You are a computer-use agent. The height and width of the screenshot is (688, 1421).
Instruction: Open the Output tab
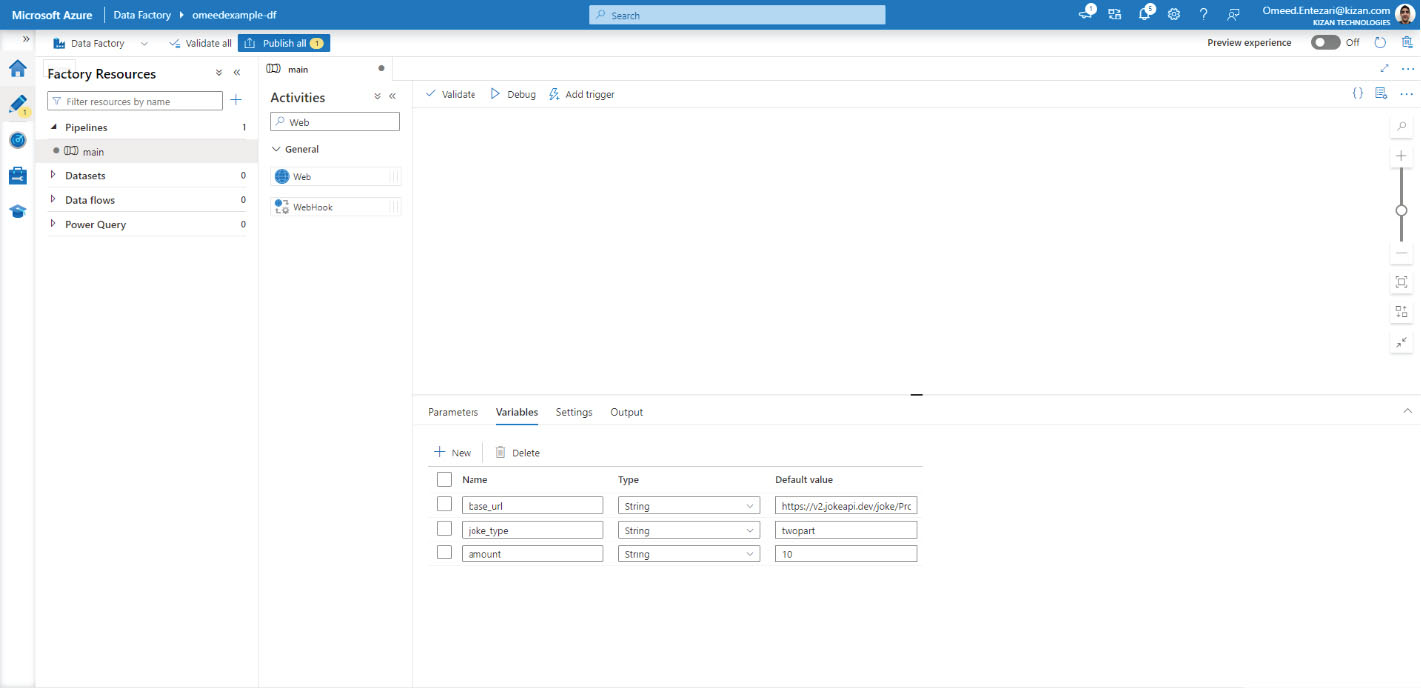coord(626,412)
